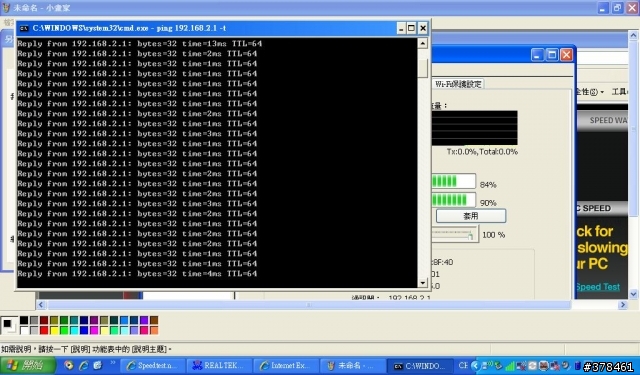Click the browser vertical scrollbar up arrow
The width and height of the screenshot is (640, 375).
coord(633,36)
